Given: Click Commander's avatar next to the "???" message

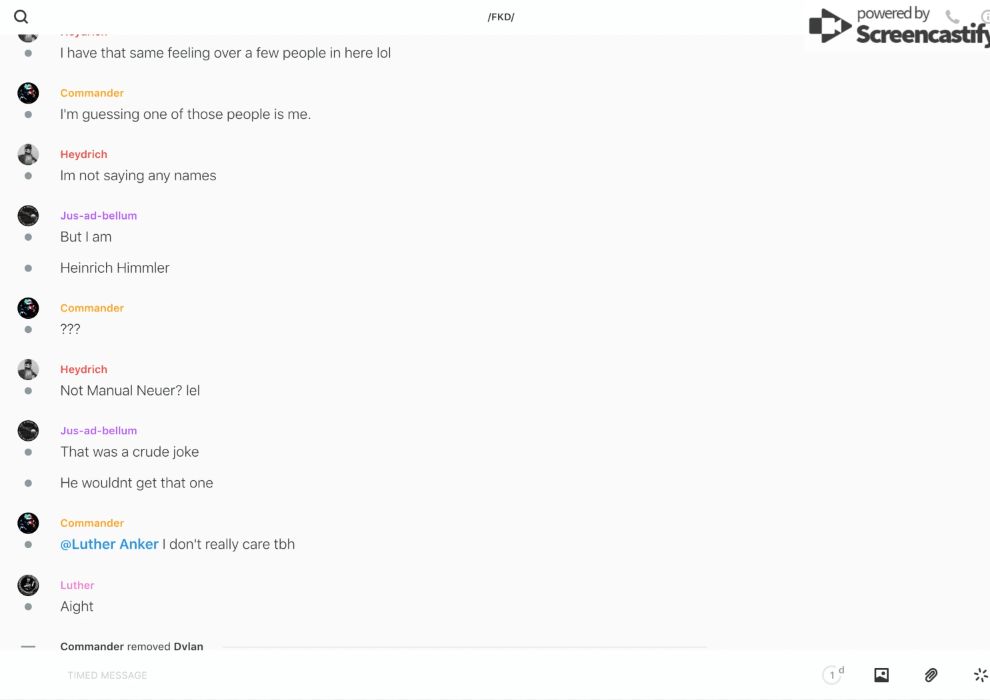Looking at the screenshot, I should [x=28, y=308].
